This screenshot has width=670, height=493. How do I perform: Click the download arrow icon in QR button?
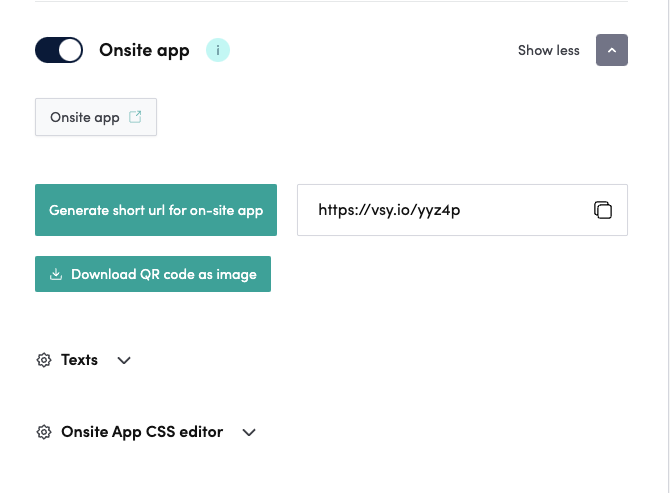pos(56,274)
